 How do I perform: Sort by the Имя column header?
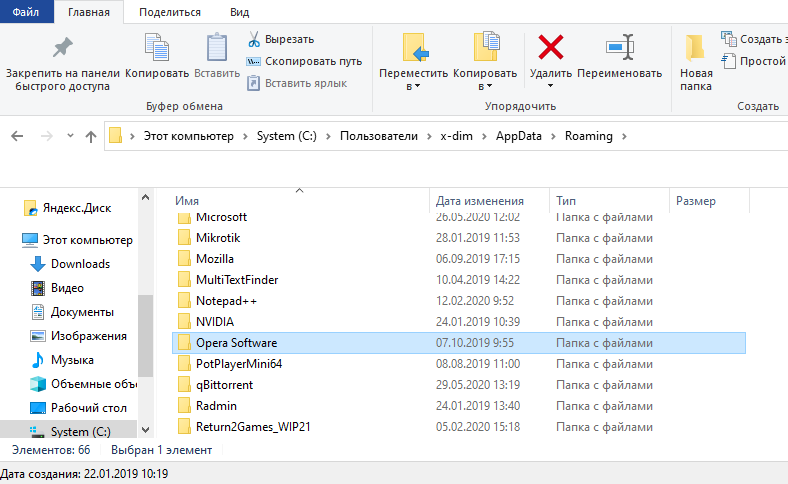(x=300, y=201)
